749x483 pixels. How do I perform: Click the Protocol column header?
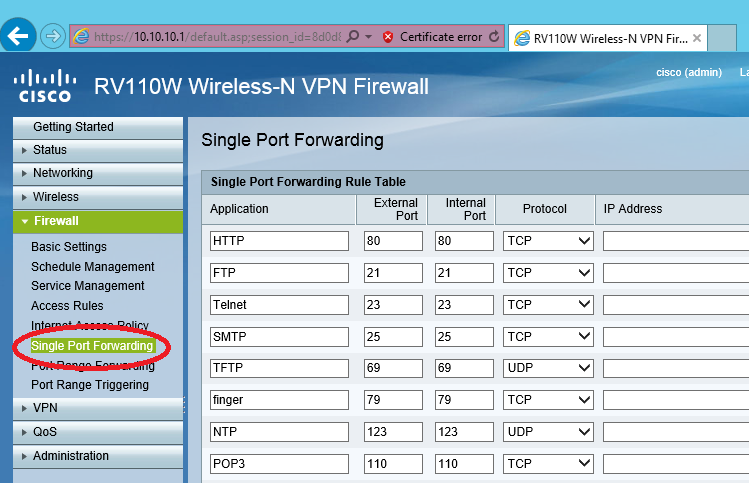tap(545, 209)
